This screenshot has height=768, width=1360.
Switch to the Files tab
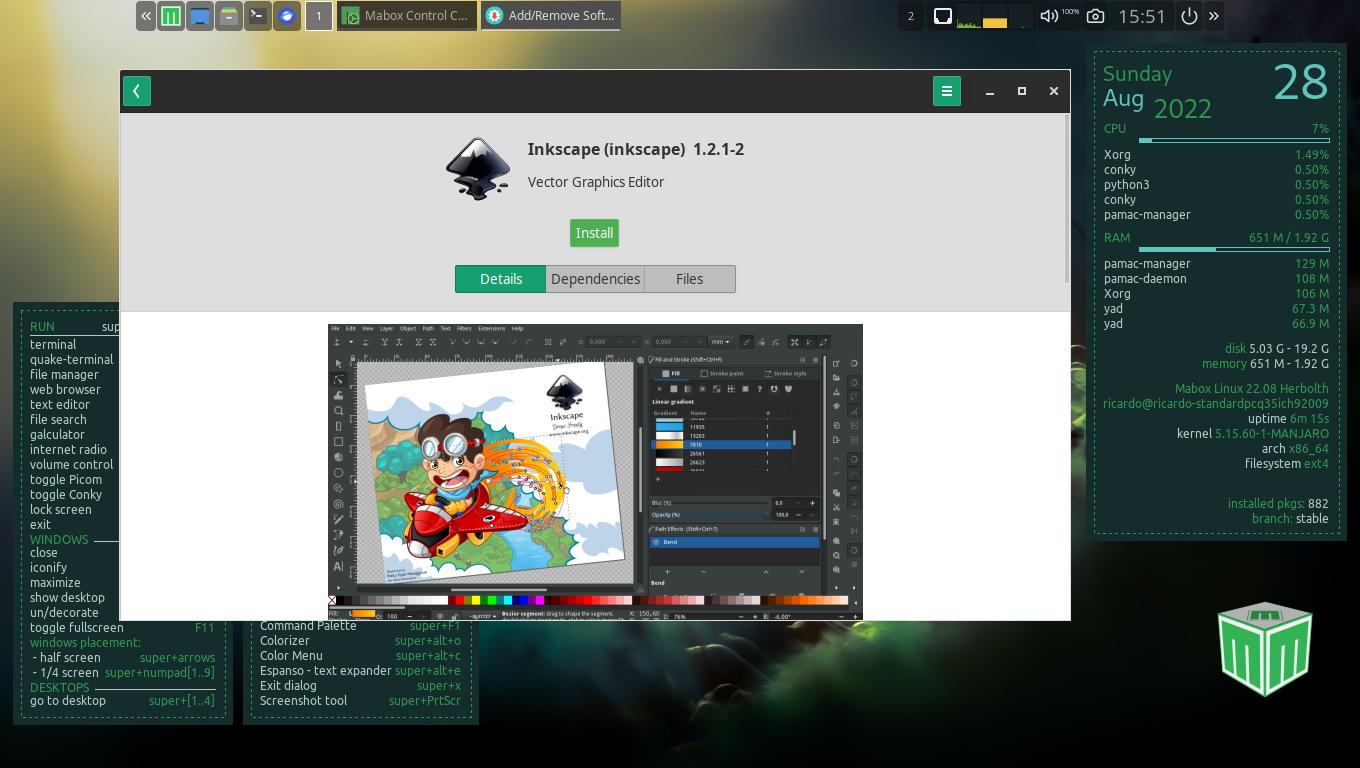(x=689, y=279)
